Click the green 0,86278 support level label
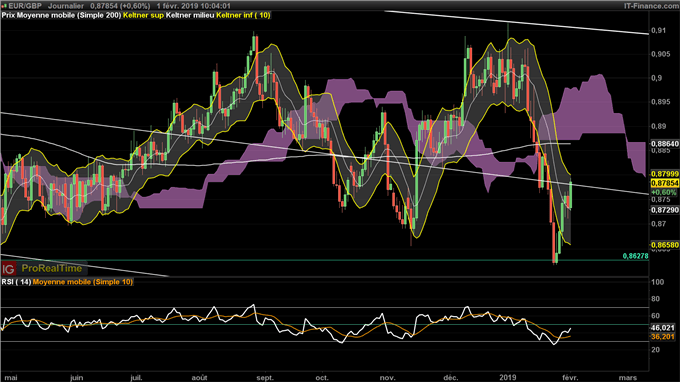Image resolution: width=680 pixels, height=382 pixels. 635,256
